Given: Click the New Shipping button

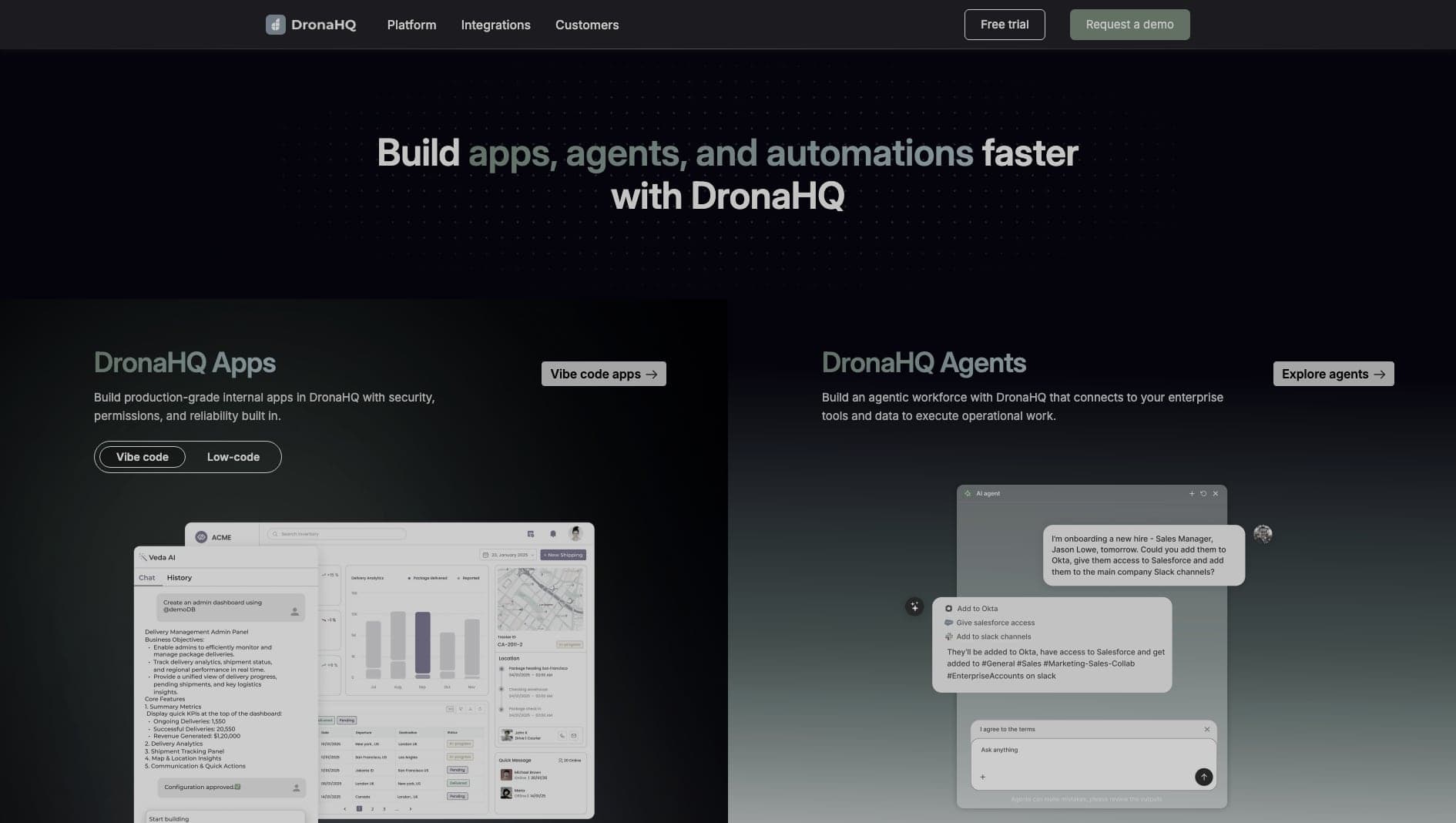Looking at the screenshot, I should pyautogui.click(x=563, y=555).
